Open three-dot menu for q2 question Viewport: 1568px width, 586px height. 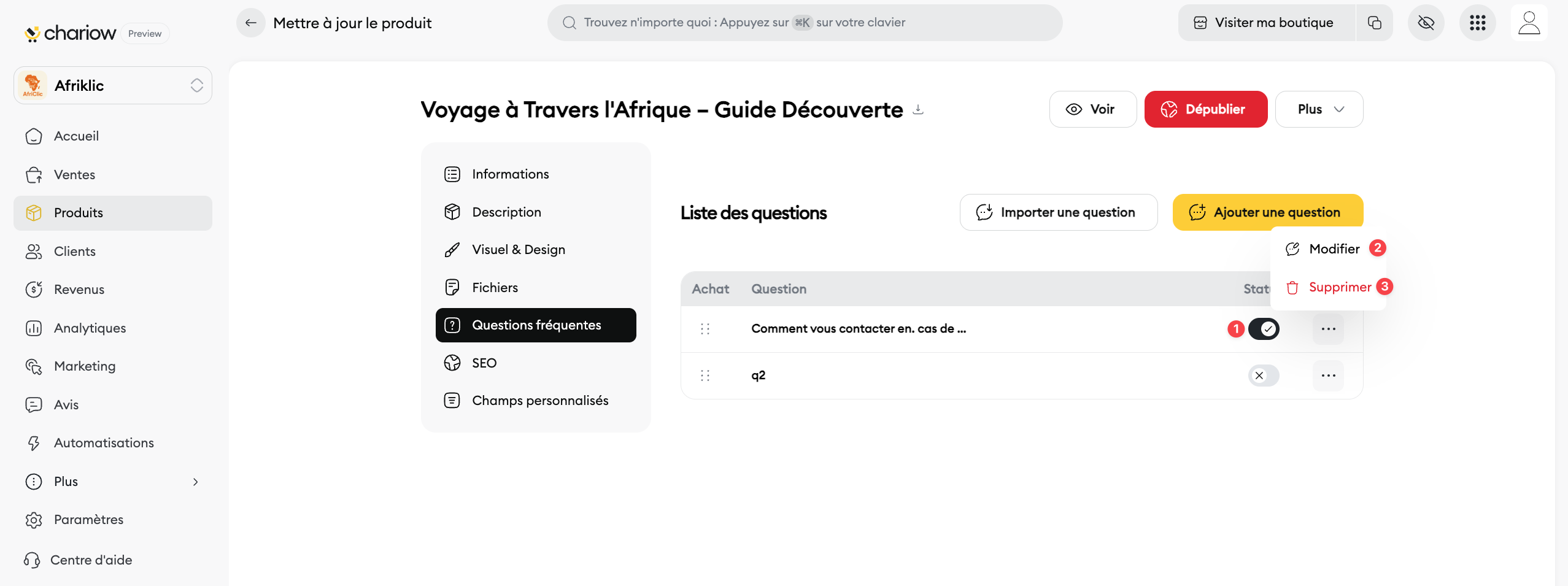coord(1328,376)
